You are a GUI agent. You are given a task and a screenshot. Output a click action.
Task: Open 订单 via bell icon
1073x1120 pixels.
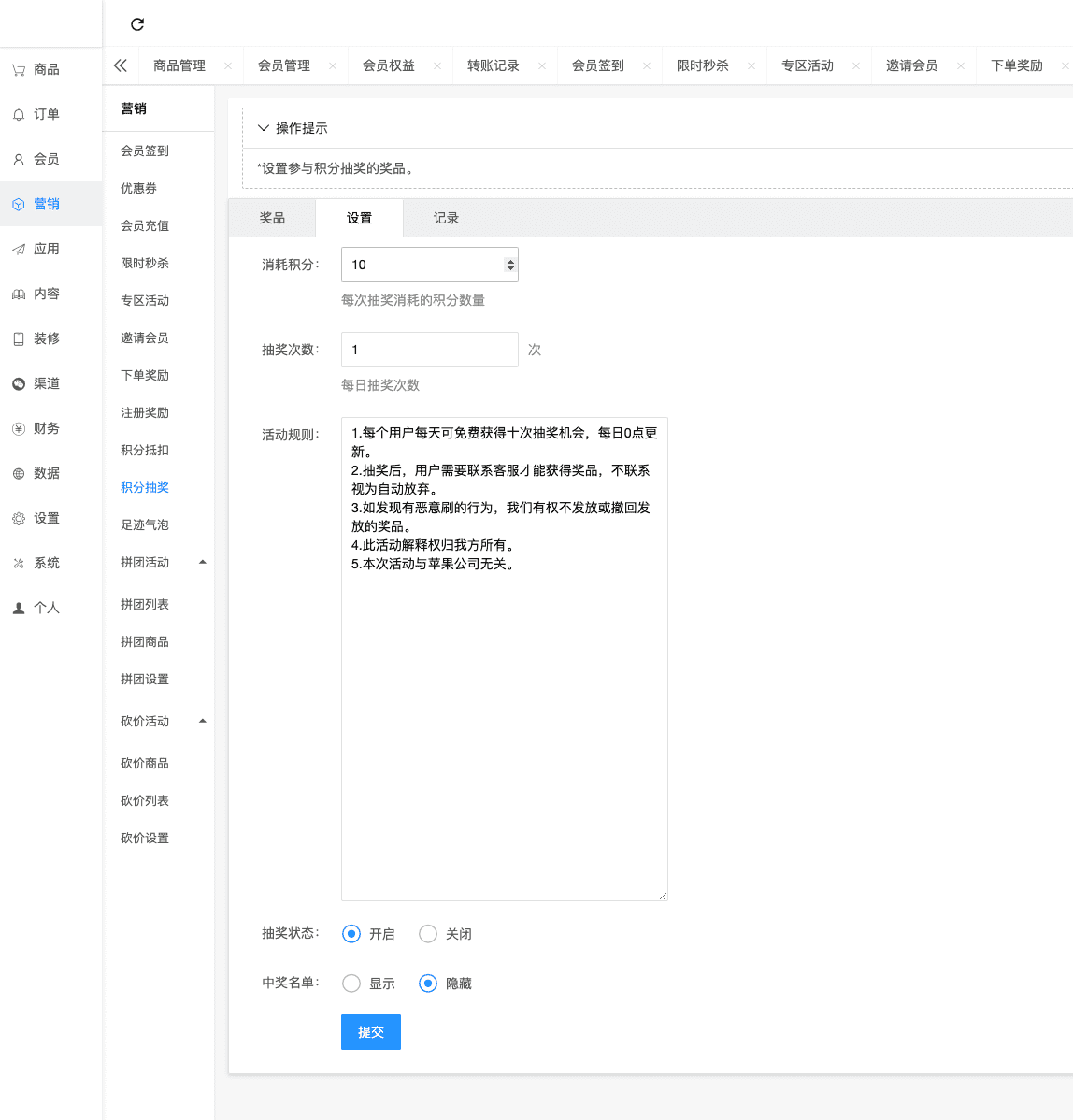tap(19, 115)
